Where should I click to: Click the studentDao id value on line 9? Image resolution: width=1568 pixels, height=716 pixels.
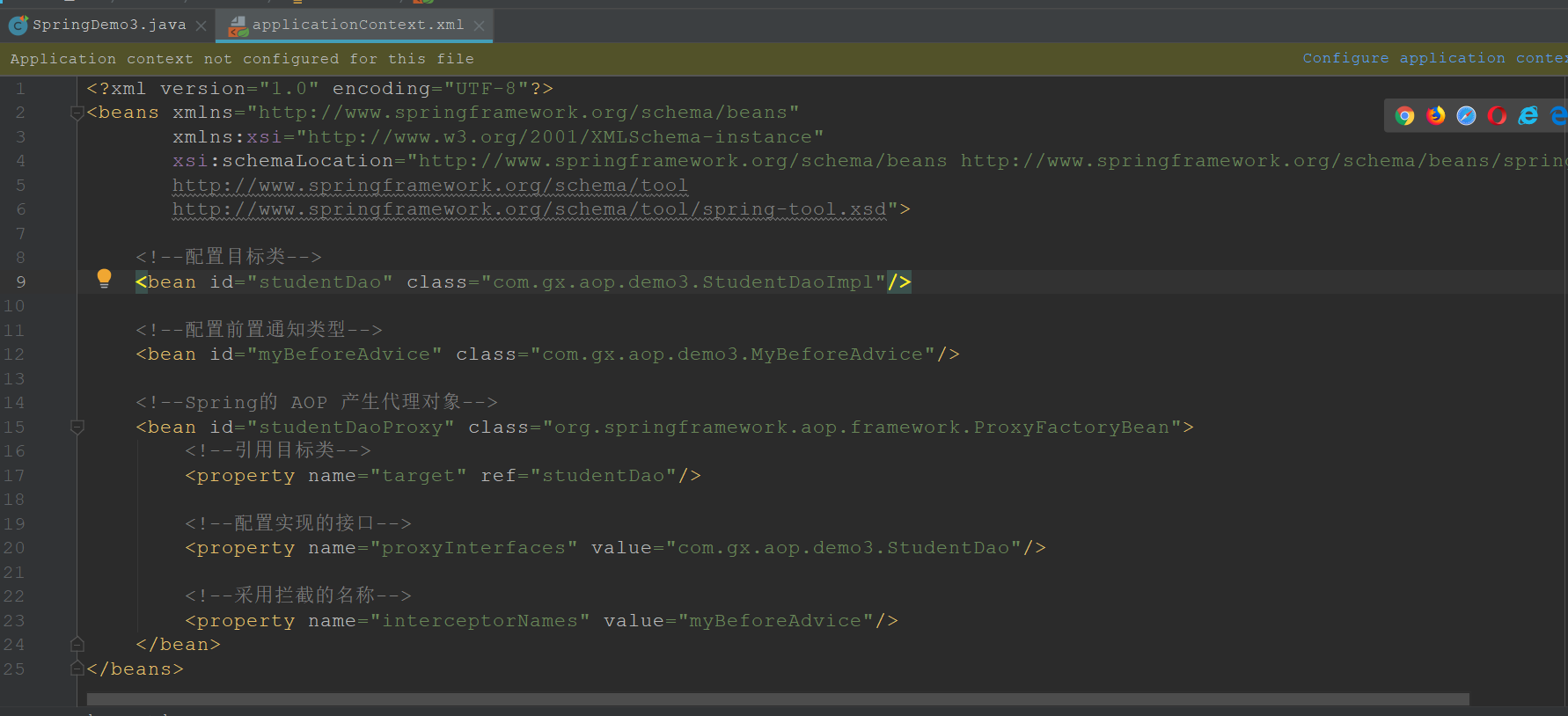(x=319, y=282)
